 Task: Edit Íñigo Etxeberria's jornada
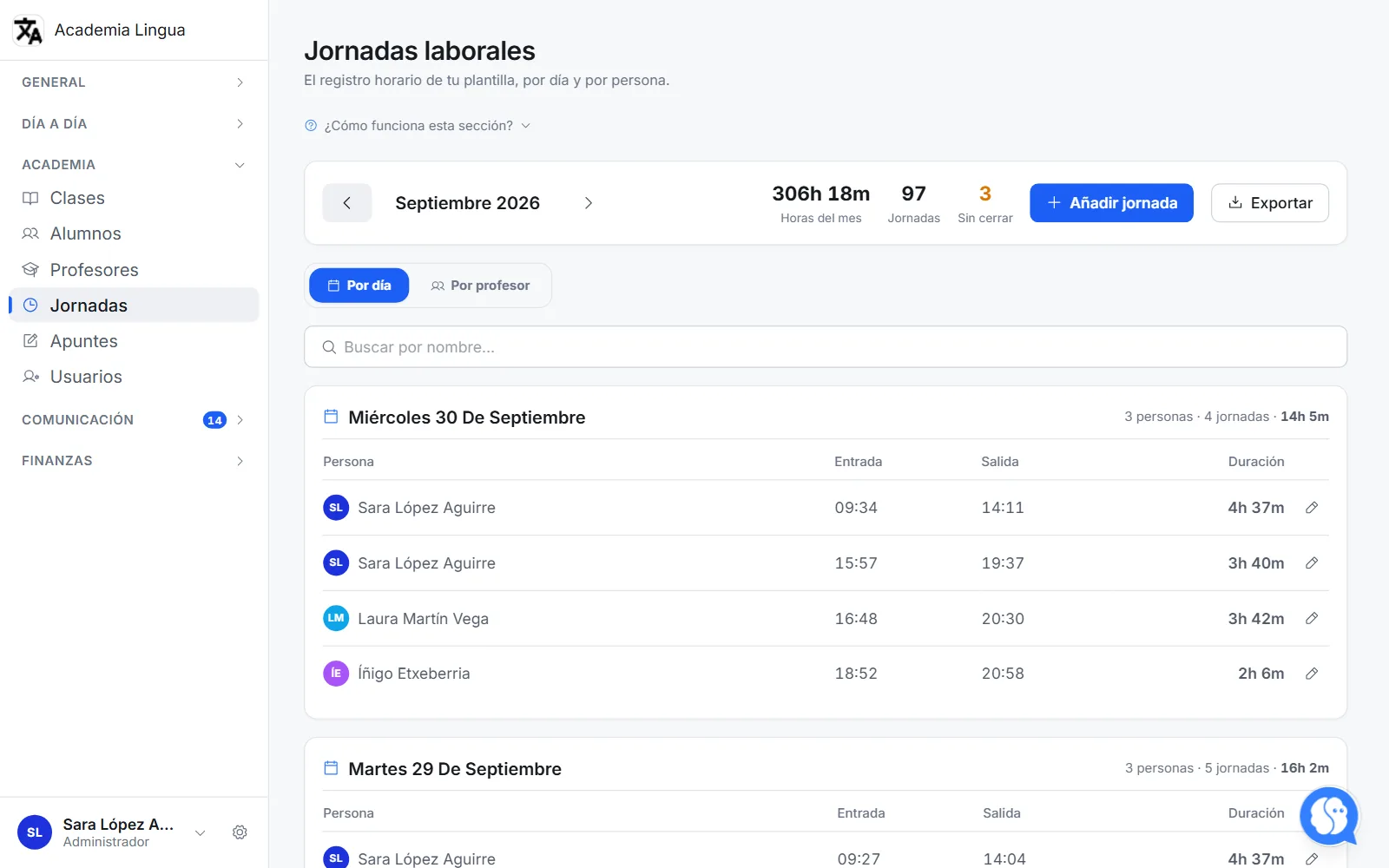click(x=1312, y=674)
